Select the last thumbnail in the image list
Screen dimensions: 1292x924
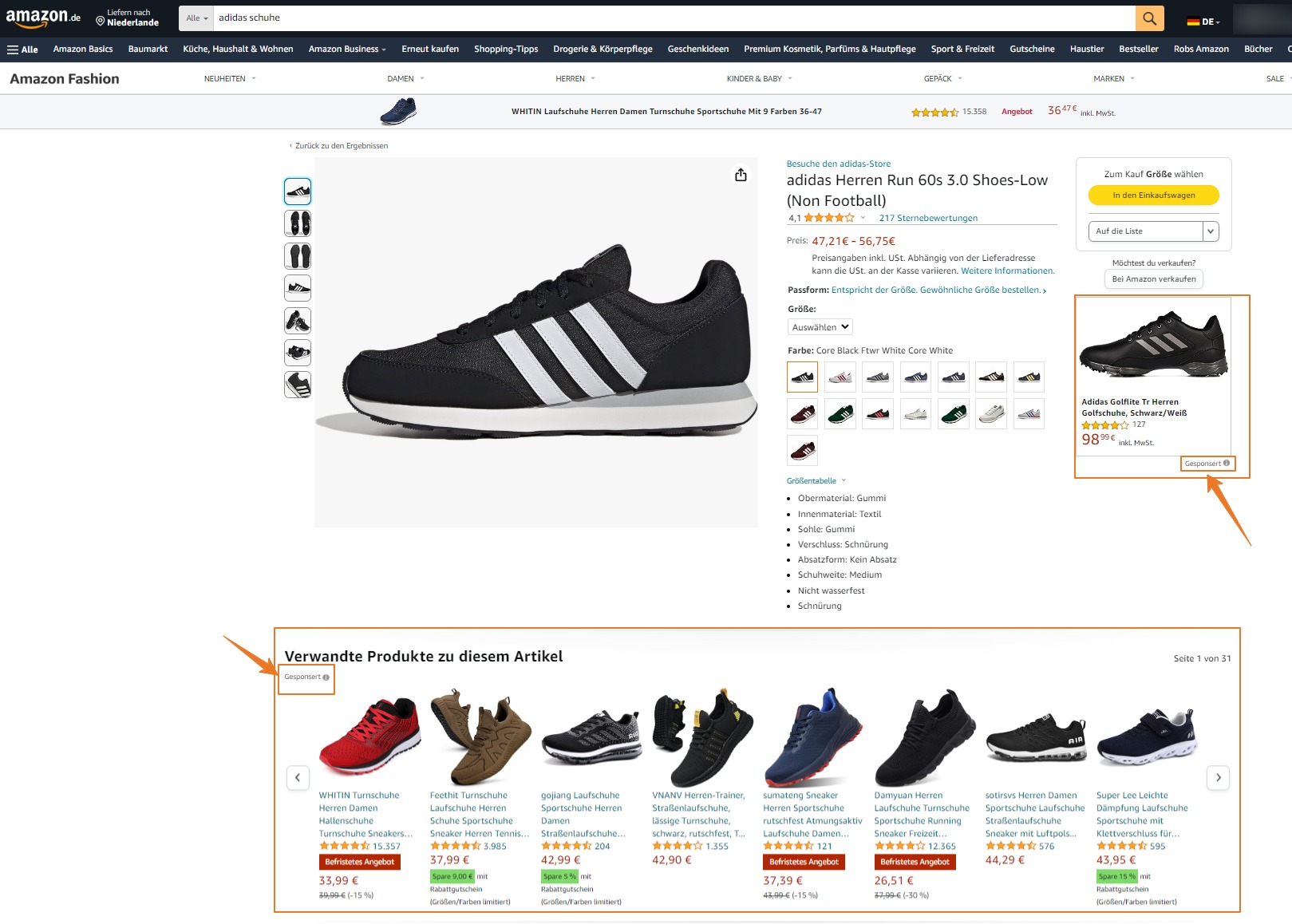pyautogui.click(x=298, y=385)
